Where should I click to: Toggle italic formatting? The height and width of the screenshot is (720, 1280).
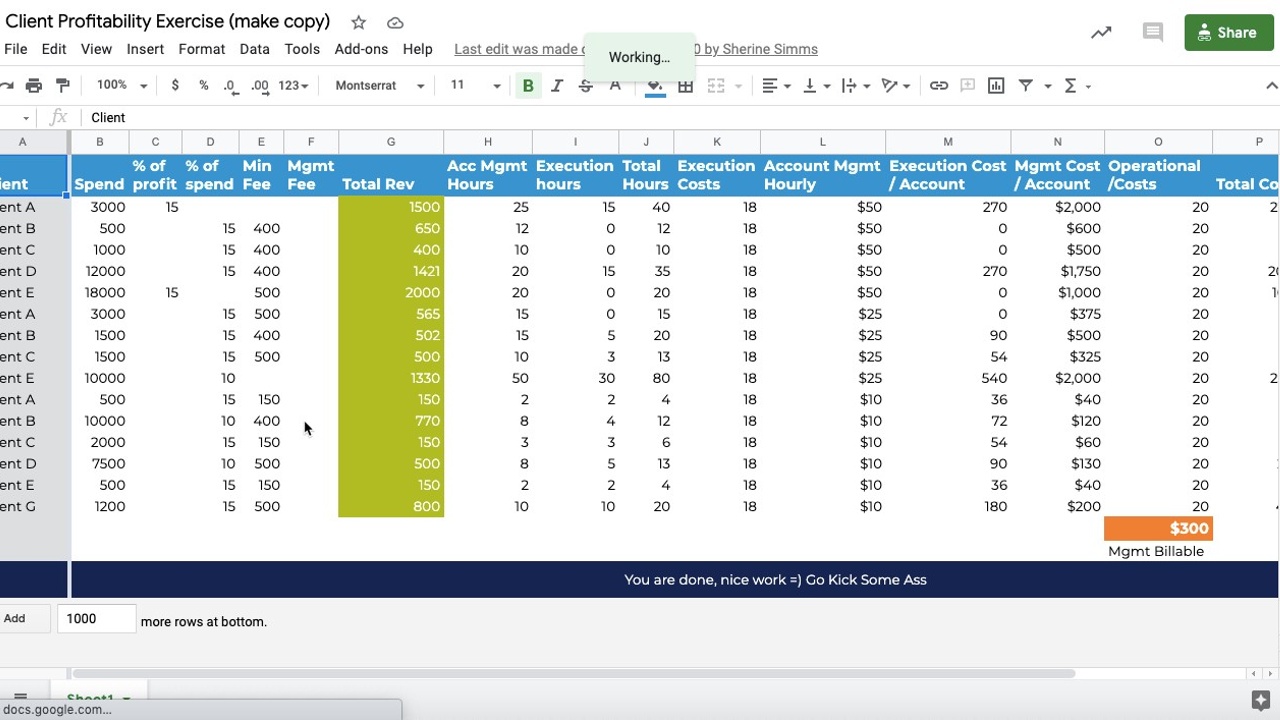coord(557,86)
